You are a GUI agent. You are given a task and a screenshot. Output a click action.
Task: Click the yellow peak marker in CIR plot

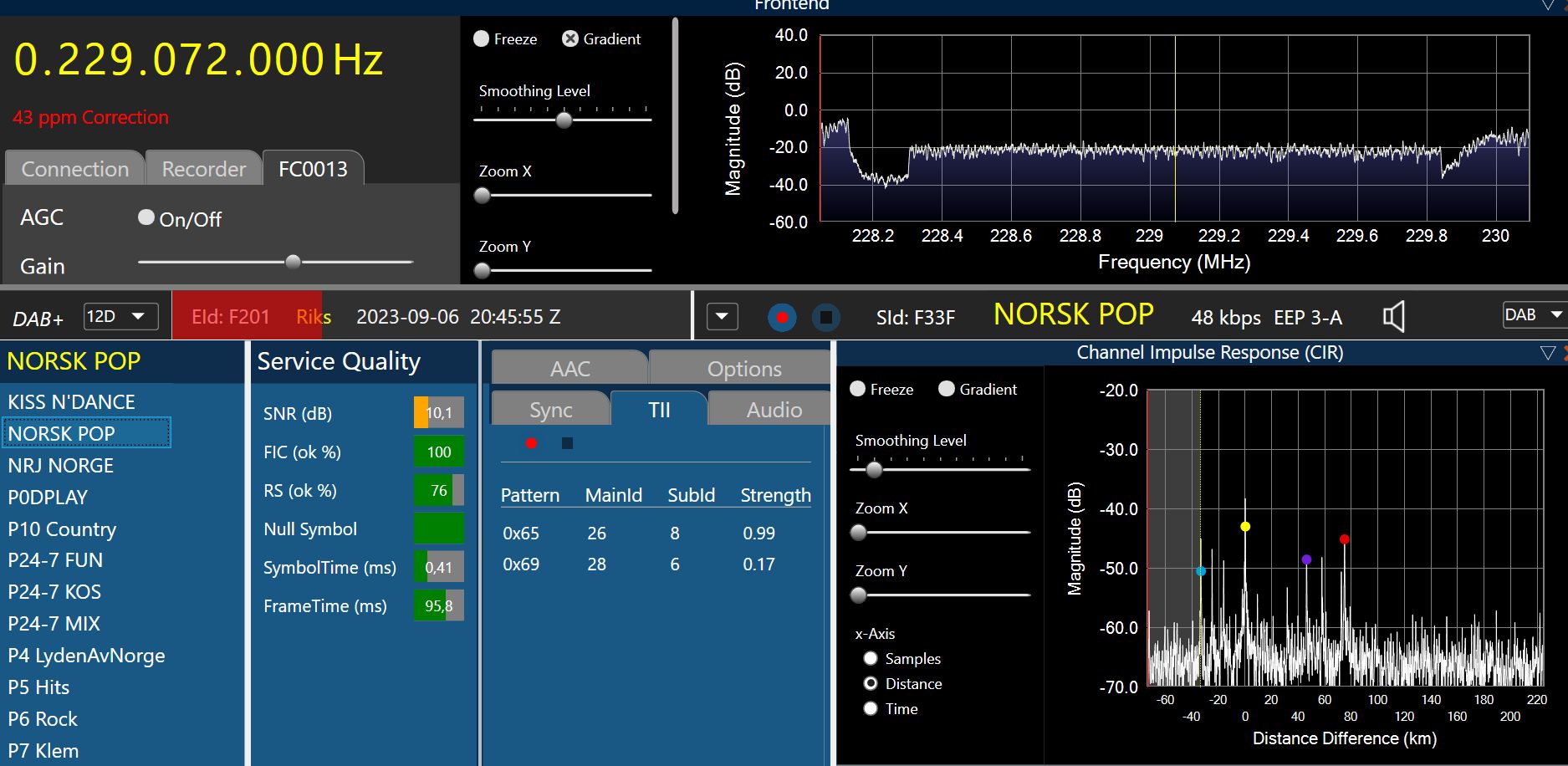click(1245, 527)
